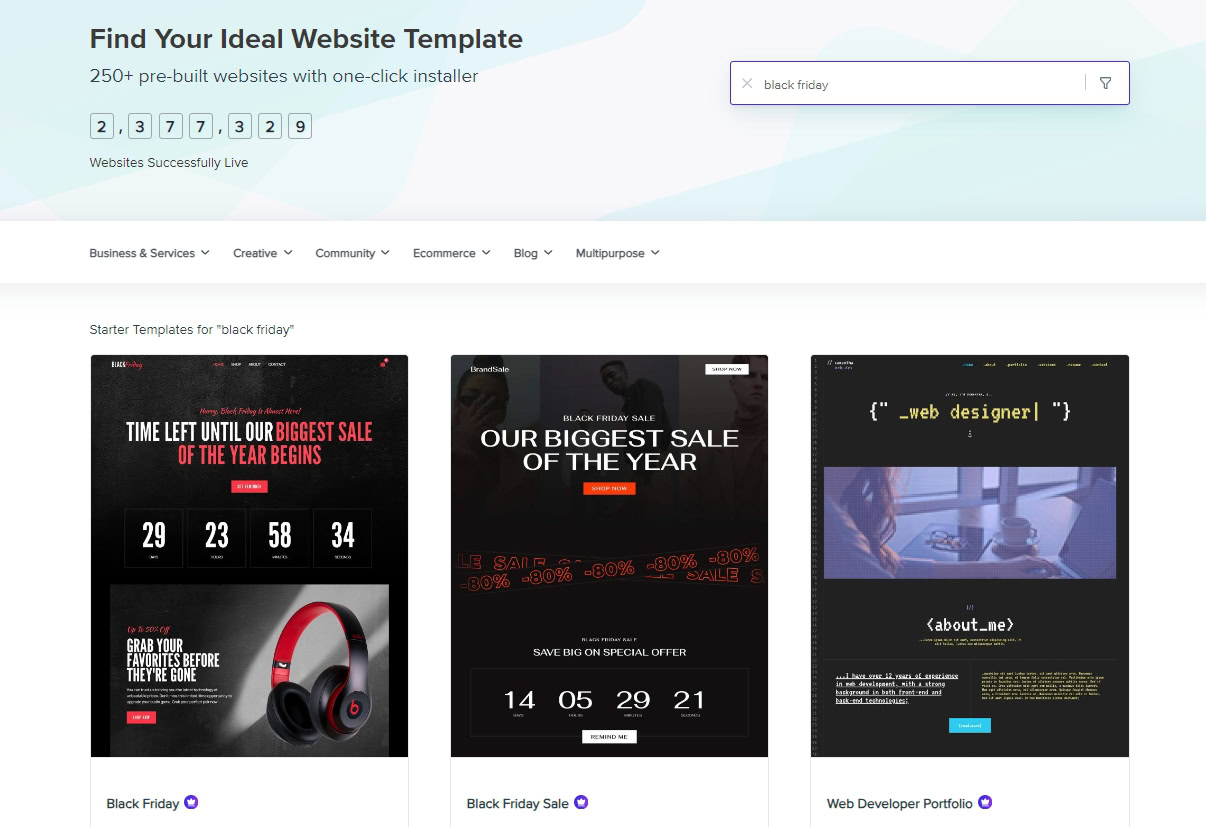Click the "Black Friday Sale" template title
Image resolution: width=1206 pixels, height=827 pixels.
tap(517, 803)
